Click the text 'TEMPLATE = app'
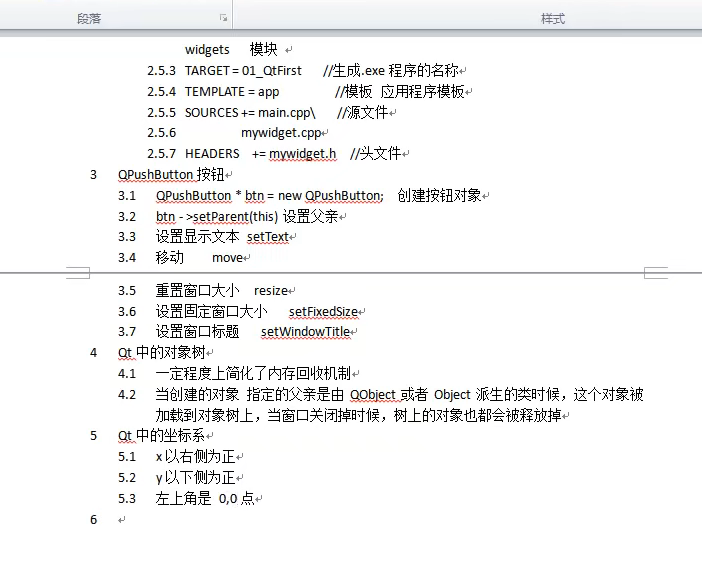The image size is (702, 585). pos(232,92)
